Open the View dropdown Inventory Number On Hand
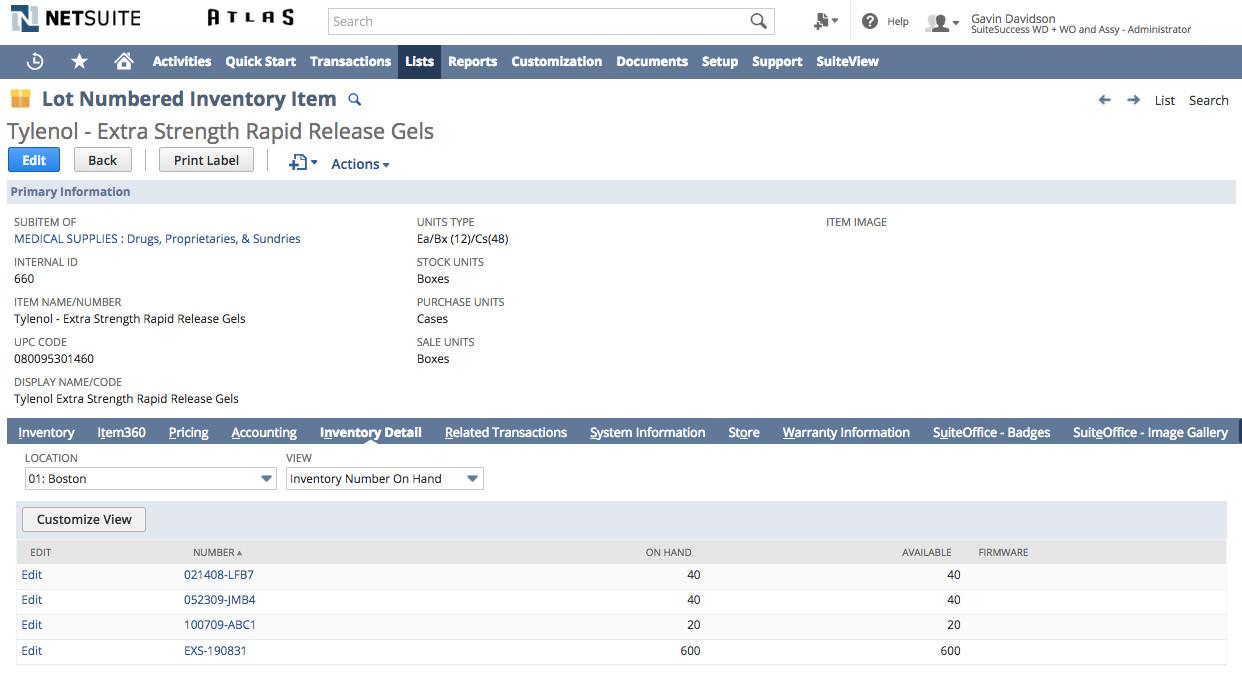 pos(385,479)
